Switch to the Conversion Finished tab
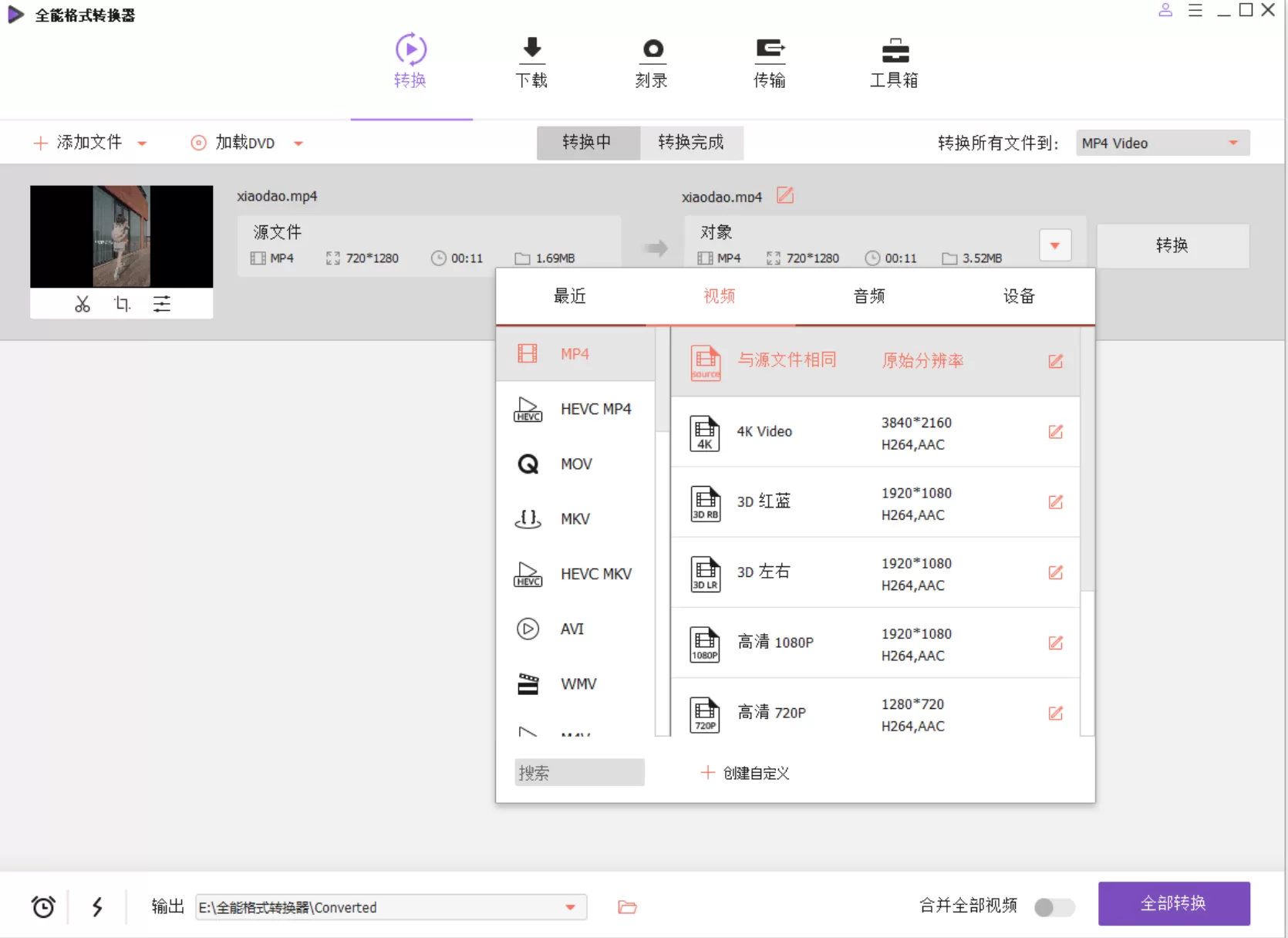This screenshot has width=1288, height=938. pos(691,143)
